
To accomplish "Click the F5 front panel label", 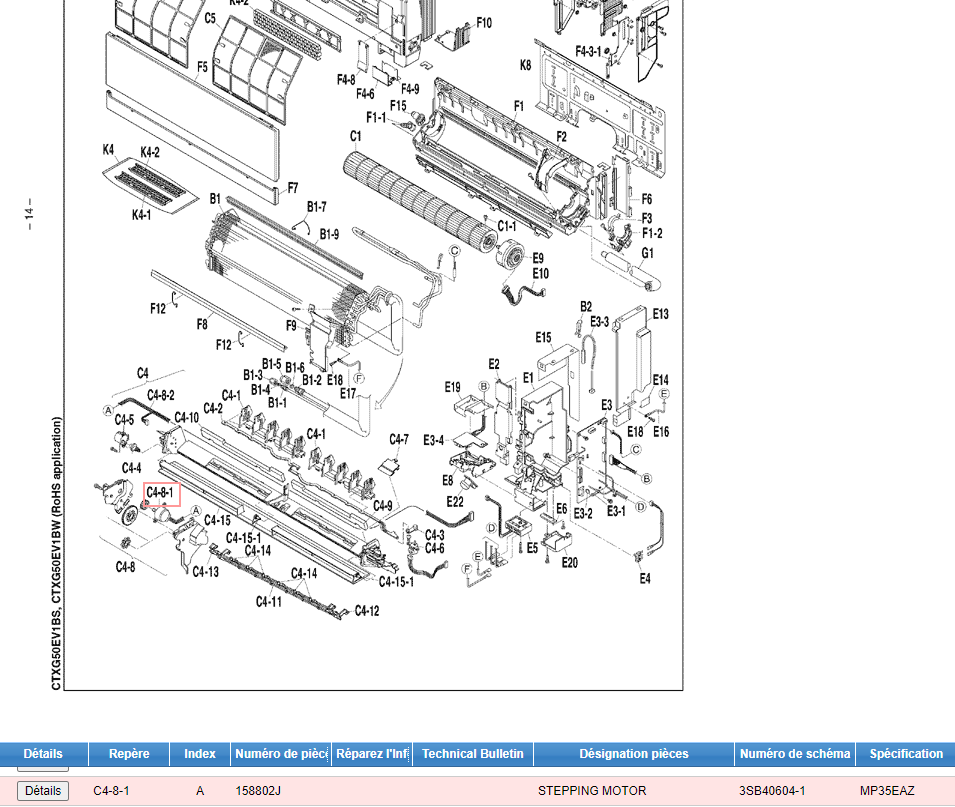I will click(203, 67).
